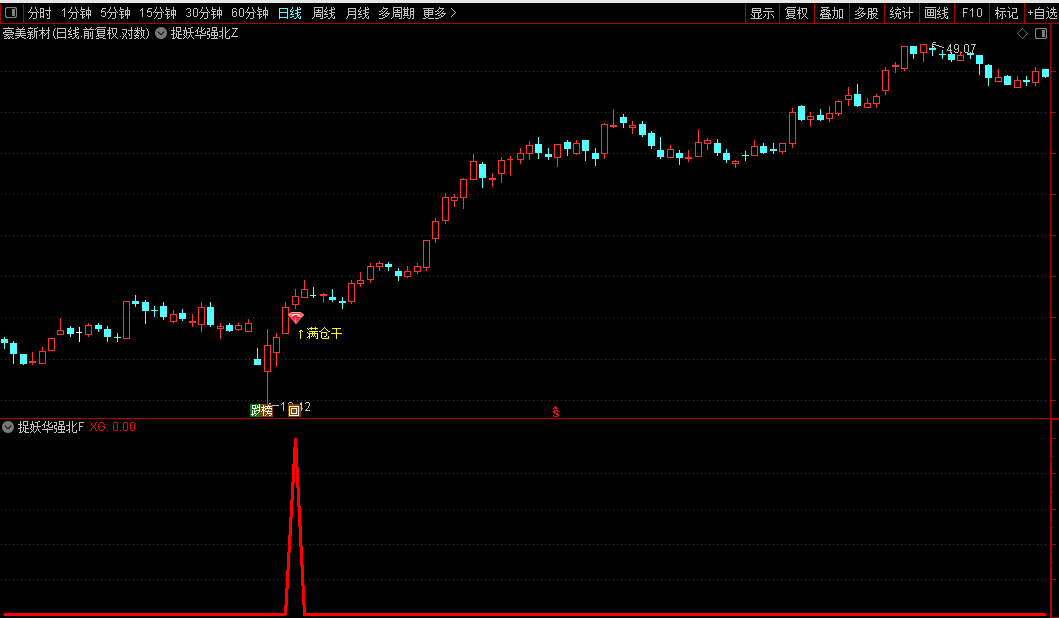Viewport: 1059px width, 618px height.
Task: Select the 日线 daily period
Action: coord(290,13)
